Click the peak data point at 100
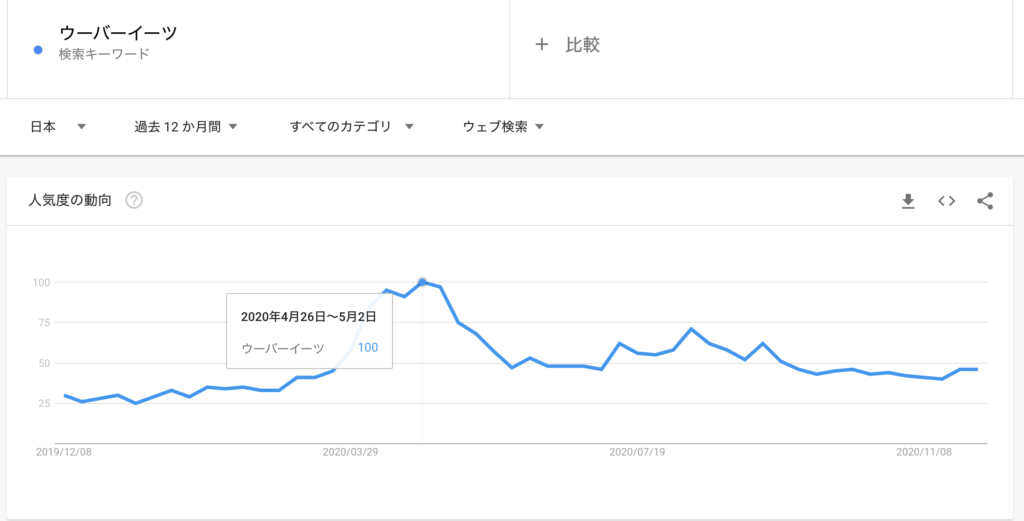1024x521 pixels. 422,282
